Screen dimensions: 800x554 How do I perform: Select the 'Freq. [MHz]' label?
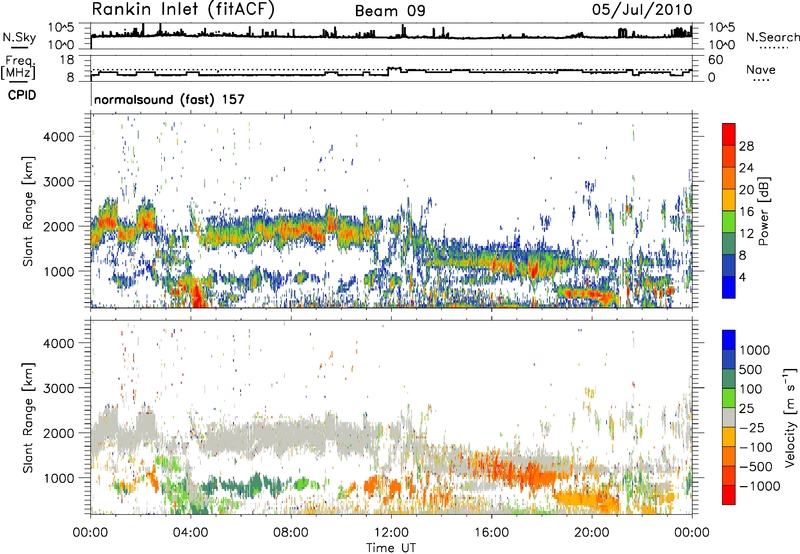[19, 67]
